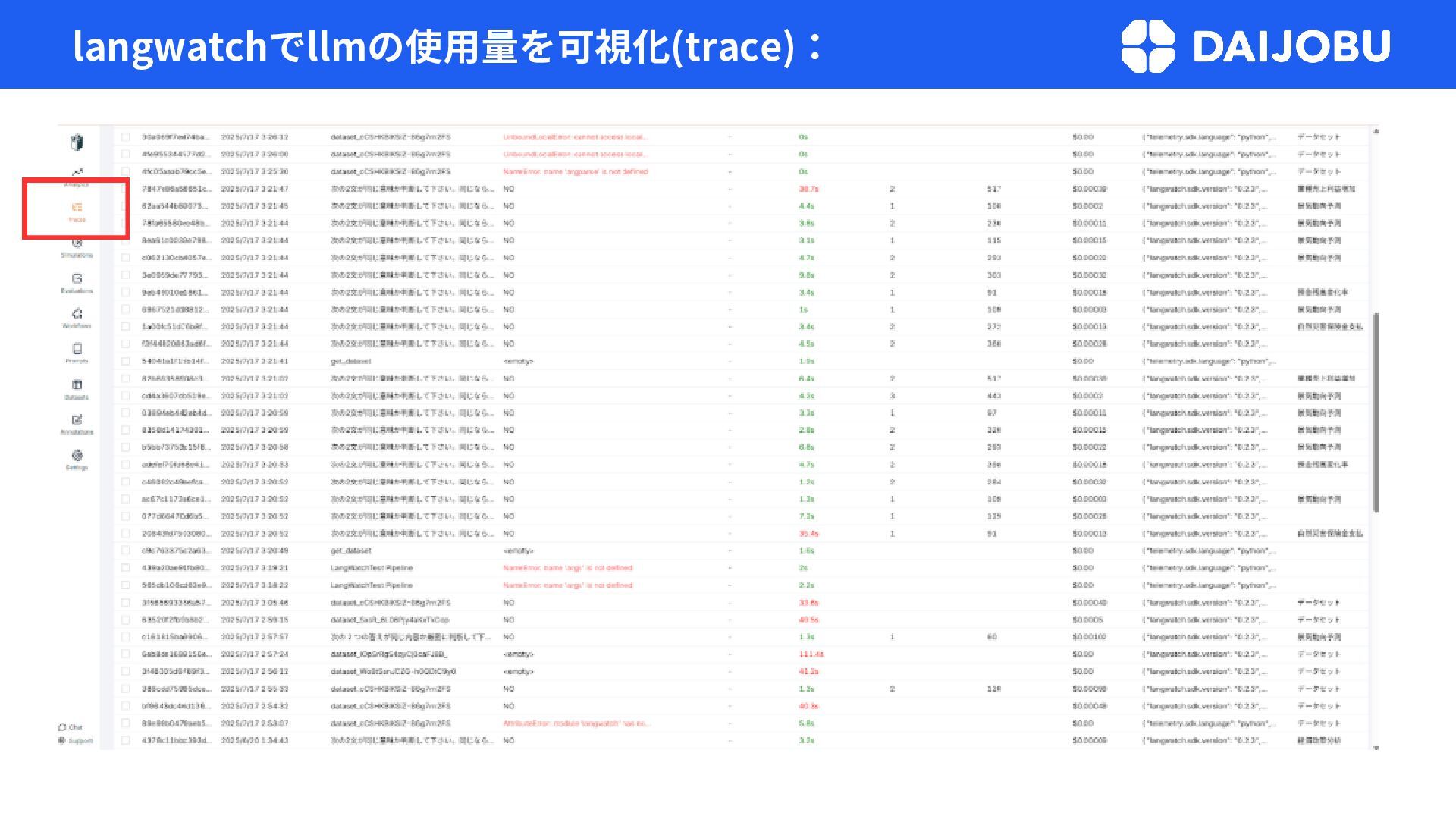Viewport: 1456px width, 819px height.
Task: Click the 38.7s duration value
Action: click(x=808, y=189)
